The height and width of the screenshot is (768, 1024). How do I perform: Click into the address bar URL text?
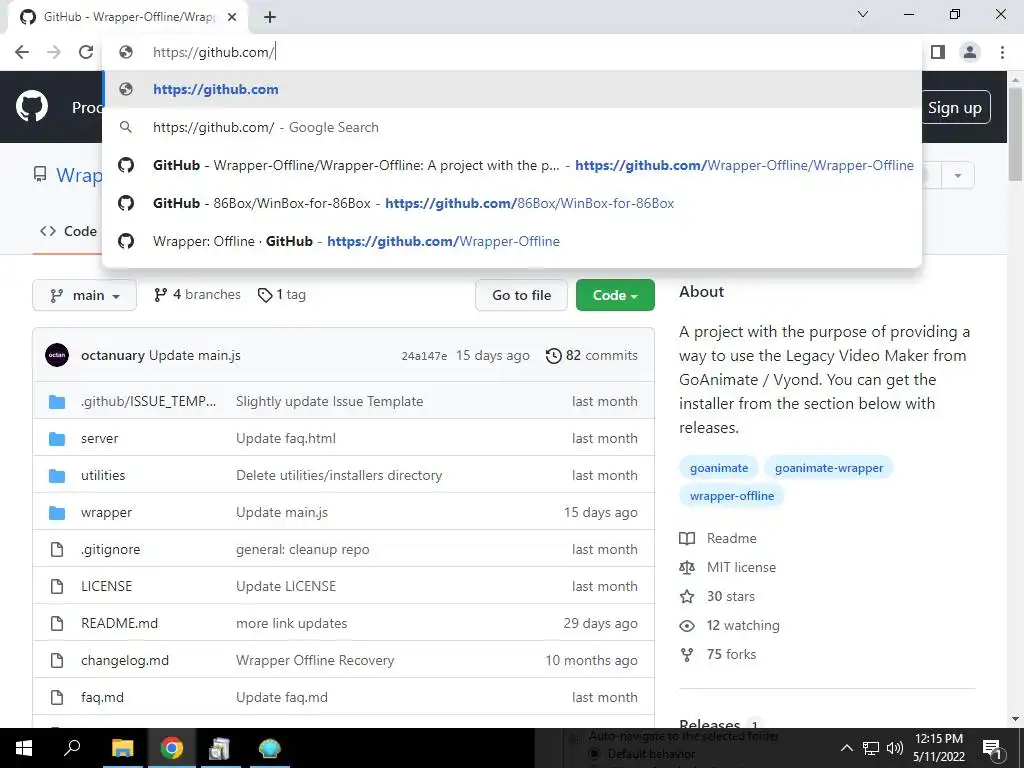[x=214, y=52]
